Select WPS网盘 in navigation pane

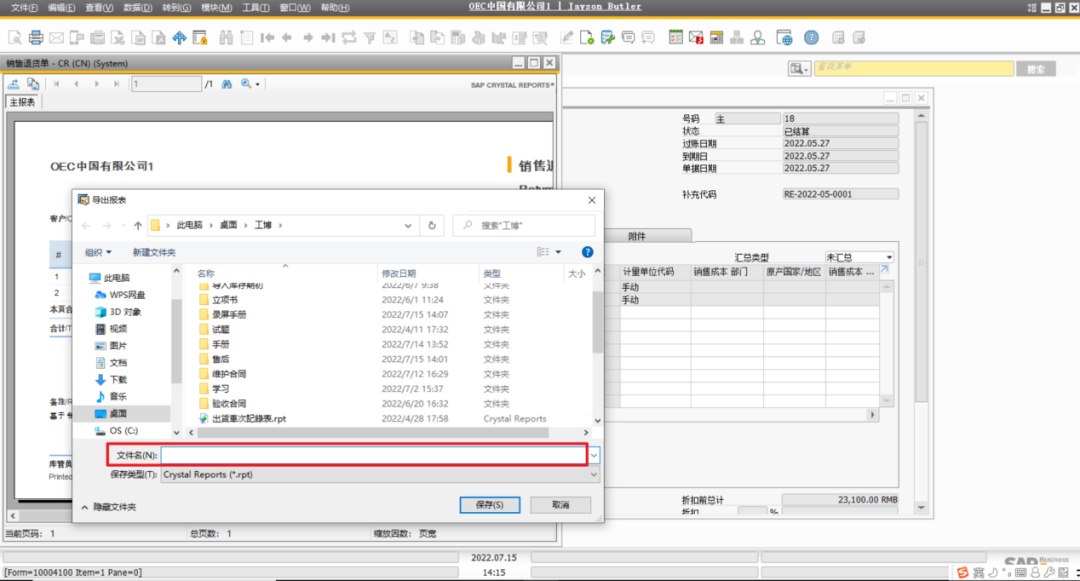tap(127, 295)
